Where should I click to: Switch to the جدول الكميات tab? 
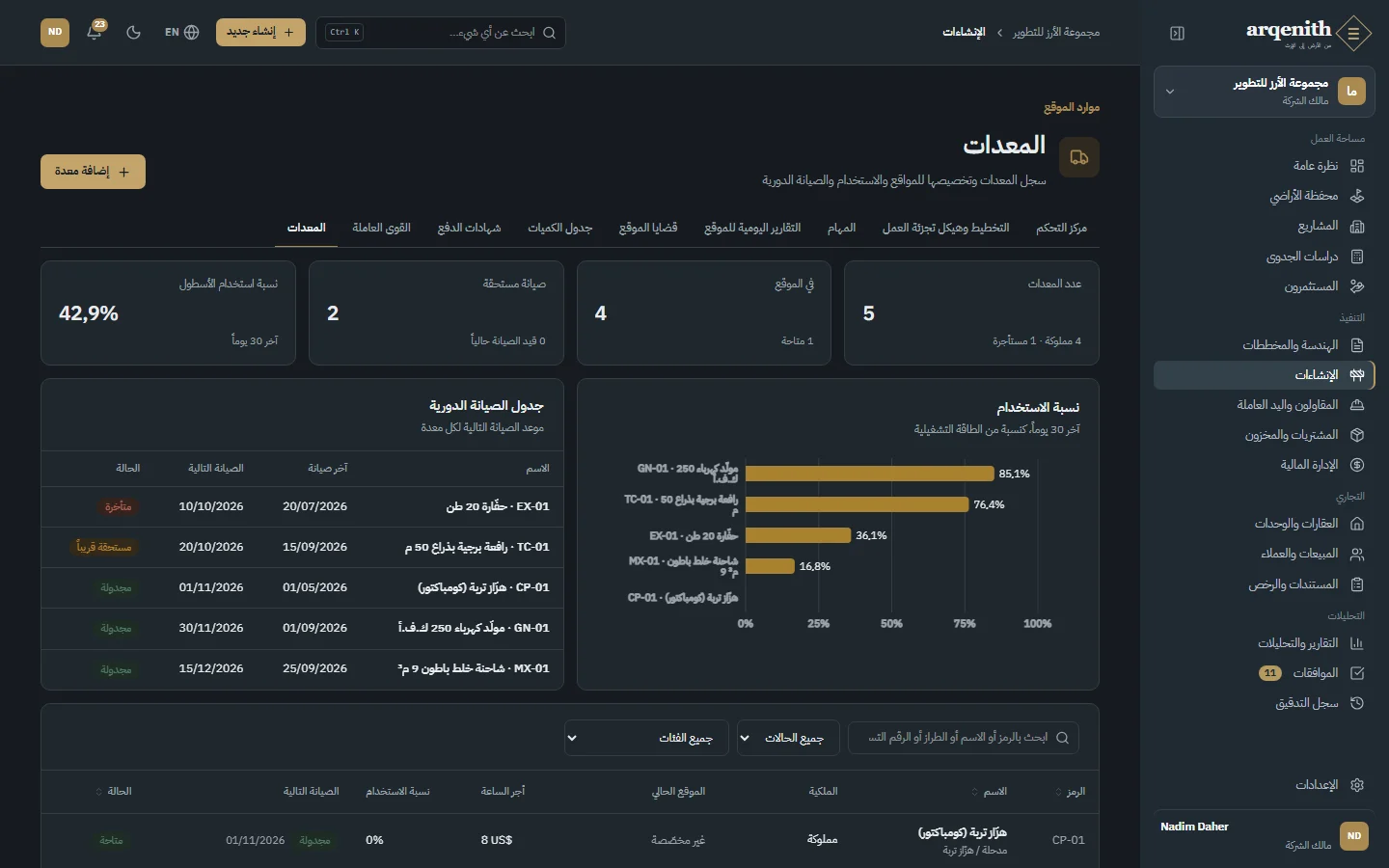click(x=559, y=228)
